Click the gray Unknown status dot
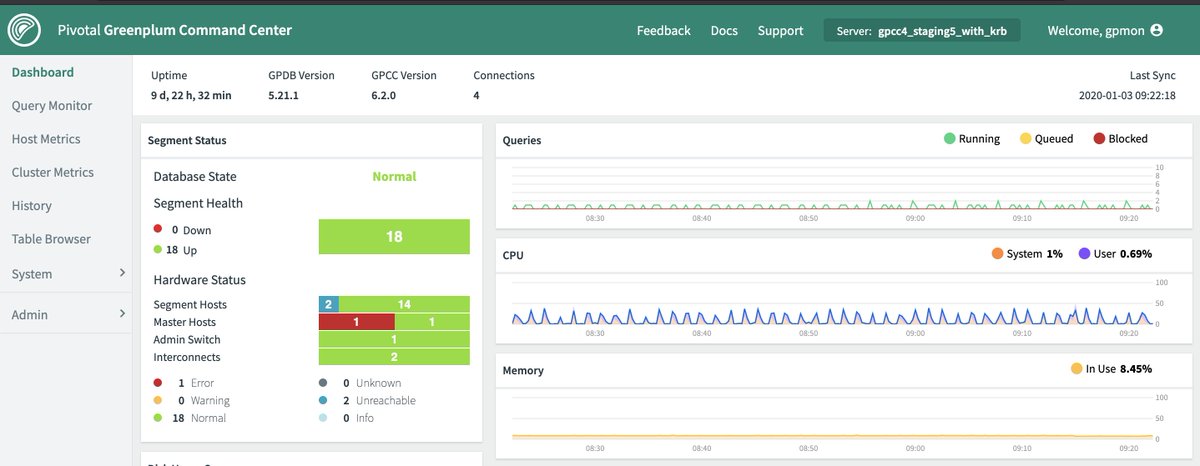Screen dimensions: 1200x466 (323, 383)
